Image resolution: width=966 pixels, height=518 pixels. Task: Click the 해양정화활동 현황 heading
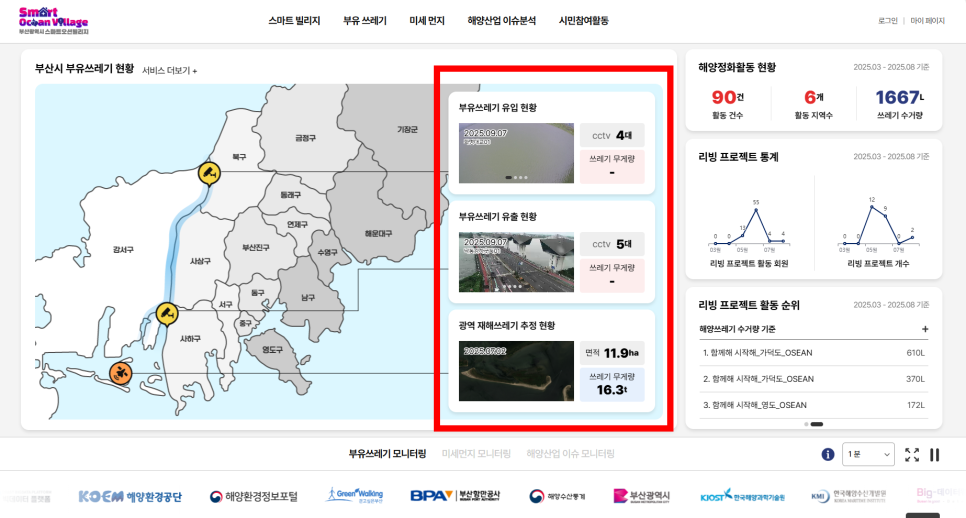point(737,67)
